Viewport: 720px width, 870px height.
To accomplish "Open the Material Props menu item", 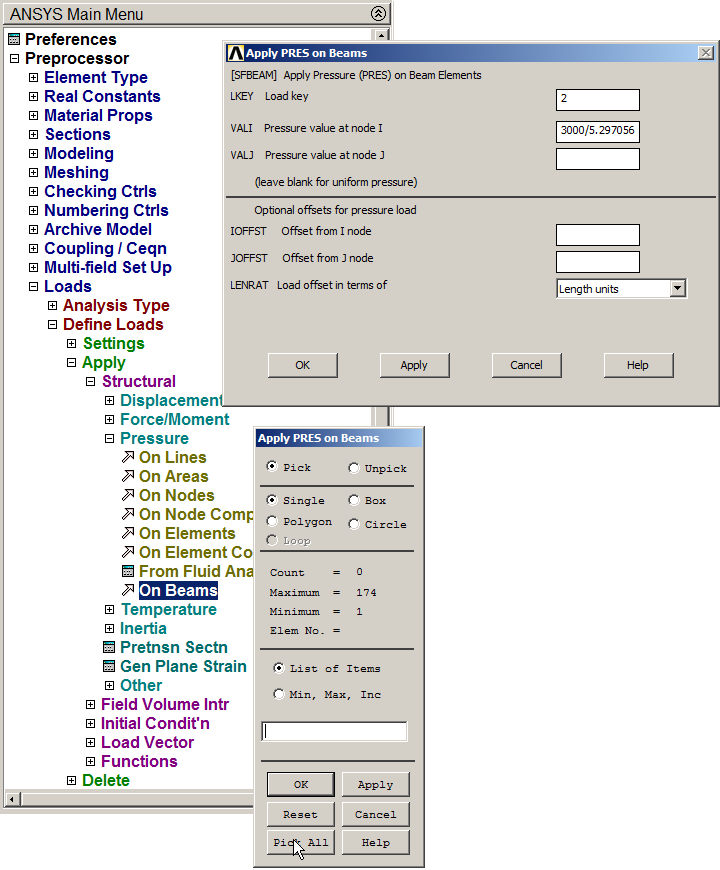I will pyautogui.click(x=98, y=116).
